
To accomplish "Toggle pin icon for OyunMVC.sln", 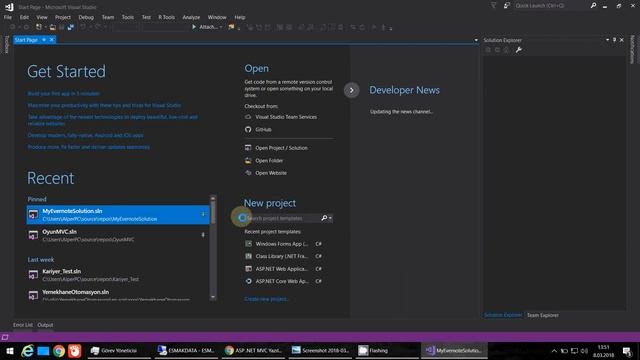I will pyautogui.click(x=203, y=235).
